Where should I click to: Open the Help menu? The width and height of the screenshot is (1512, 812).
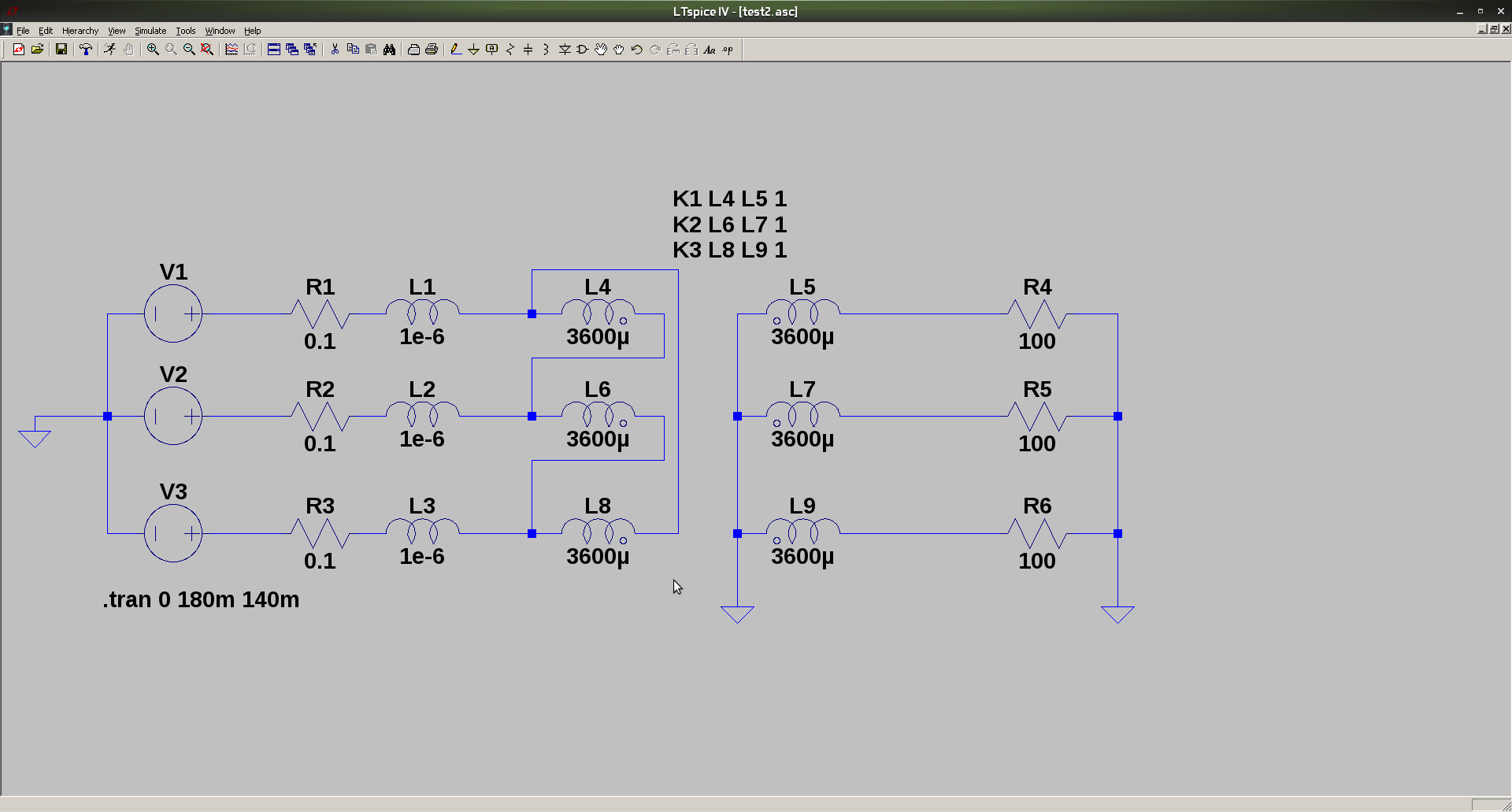(x=252, y=31)
